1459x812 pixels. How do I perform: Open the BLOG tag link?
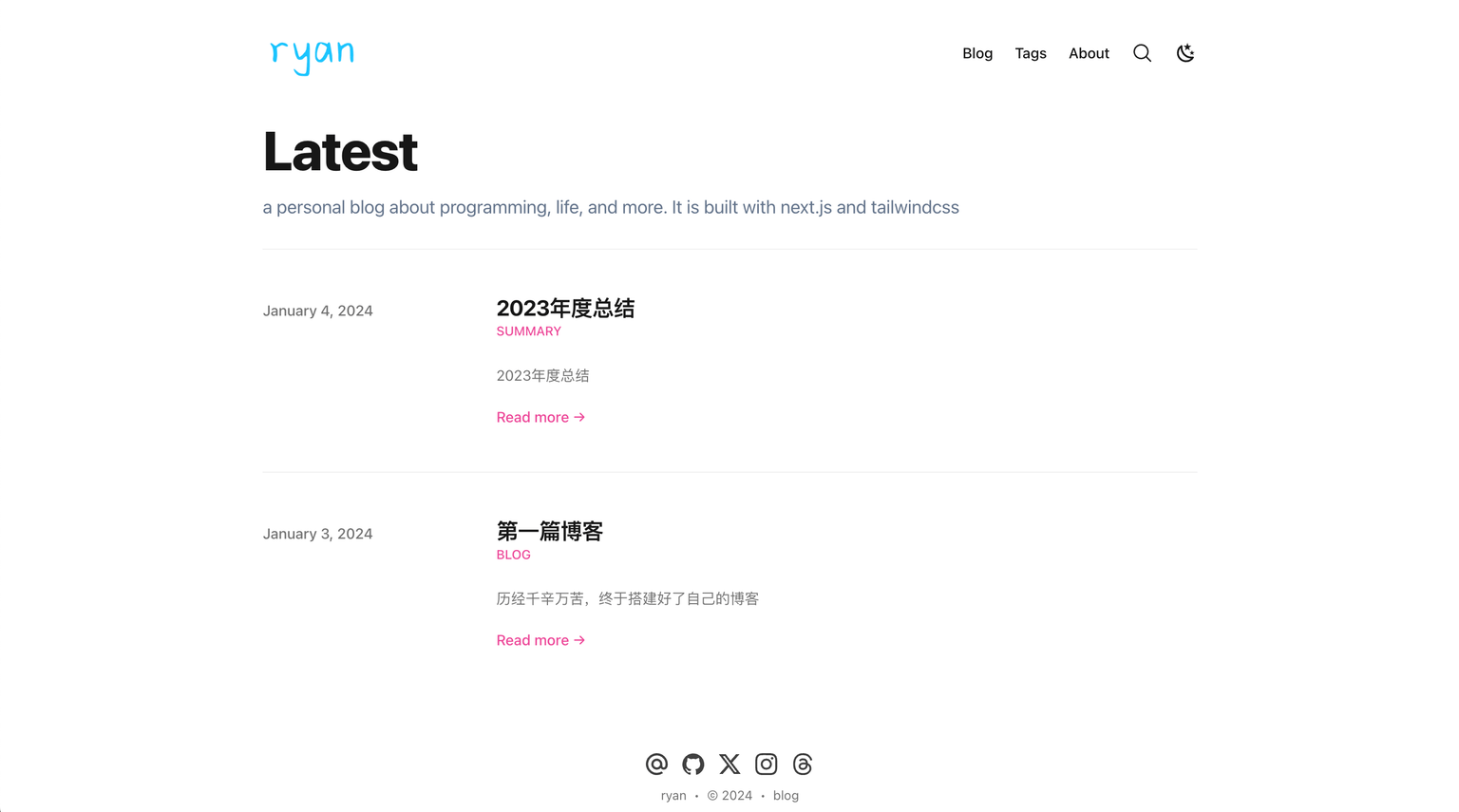513,555
